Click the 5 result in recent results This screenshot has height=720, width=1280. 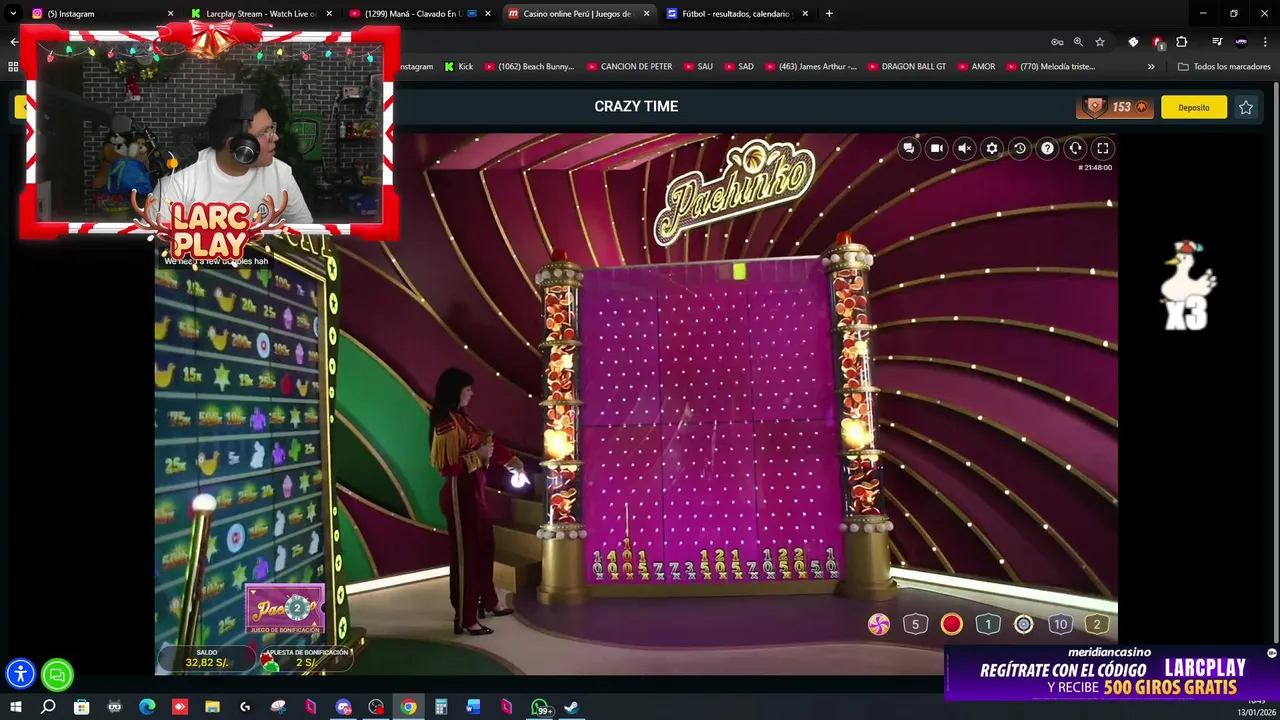[915, 624]
